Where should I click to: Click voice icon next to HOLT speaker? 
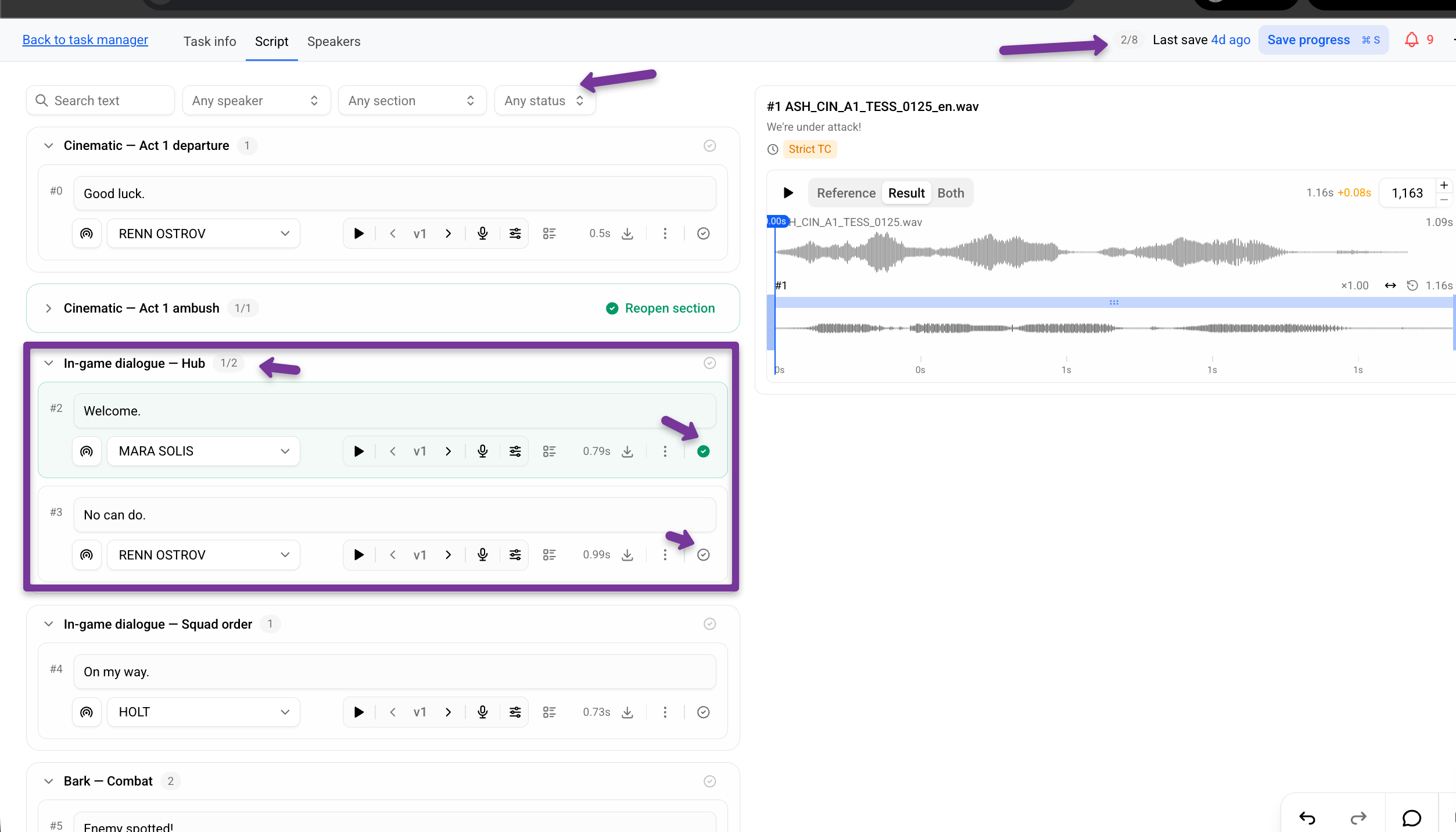pyautogui.click(x=87, y=712)
